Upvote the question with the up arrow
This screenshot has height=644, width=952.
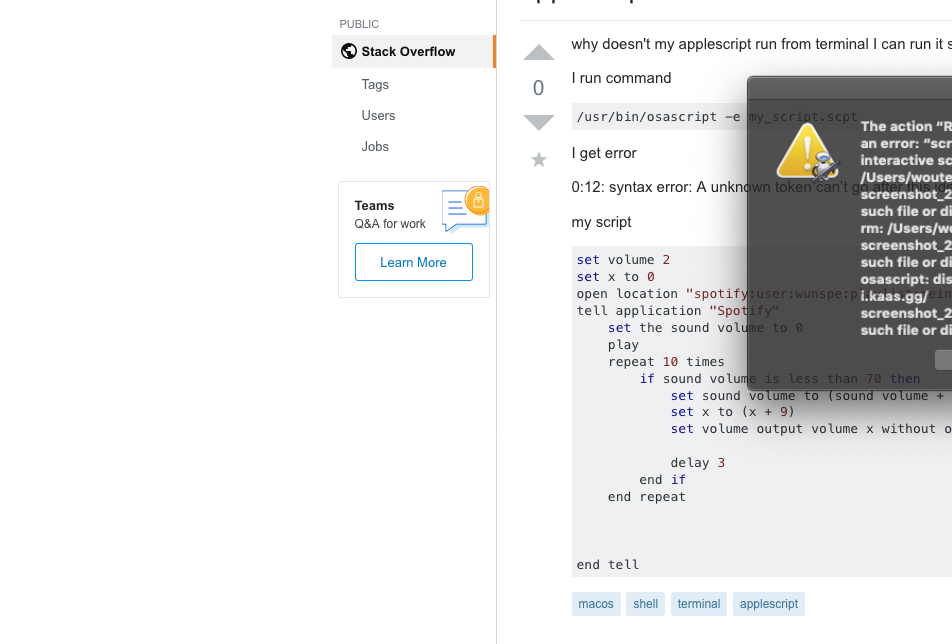(x=538, y=54)
